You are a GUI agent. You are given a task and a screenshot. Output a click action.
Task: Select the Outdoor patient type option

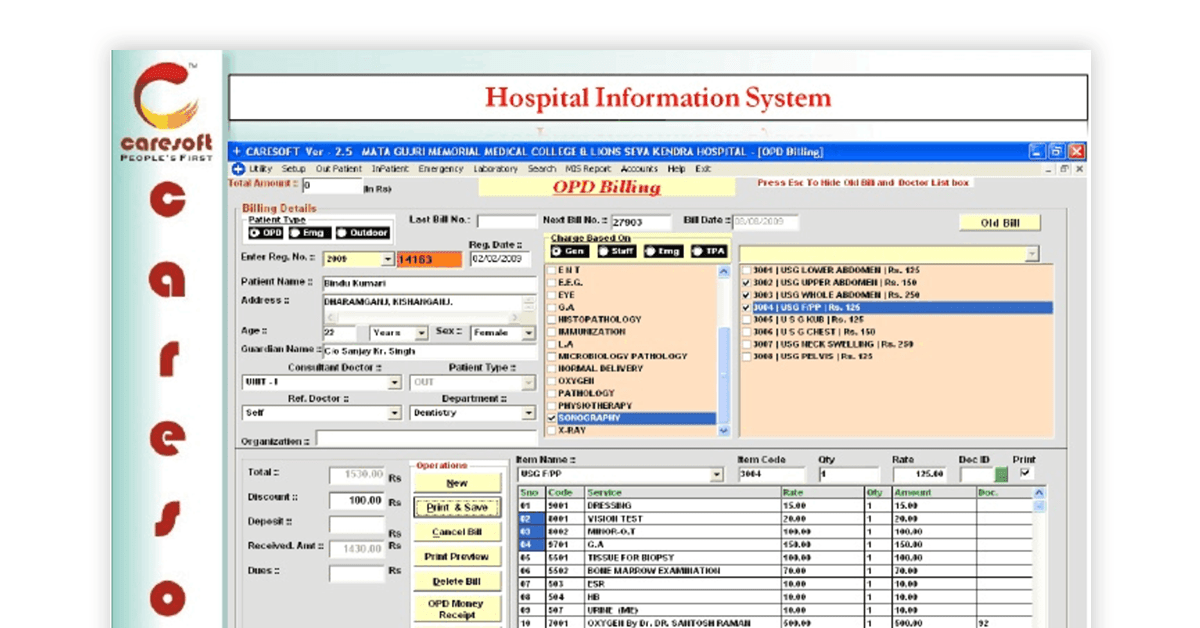tap(362, 233)
